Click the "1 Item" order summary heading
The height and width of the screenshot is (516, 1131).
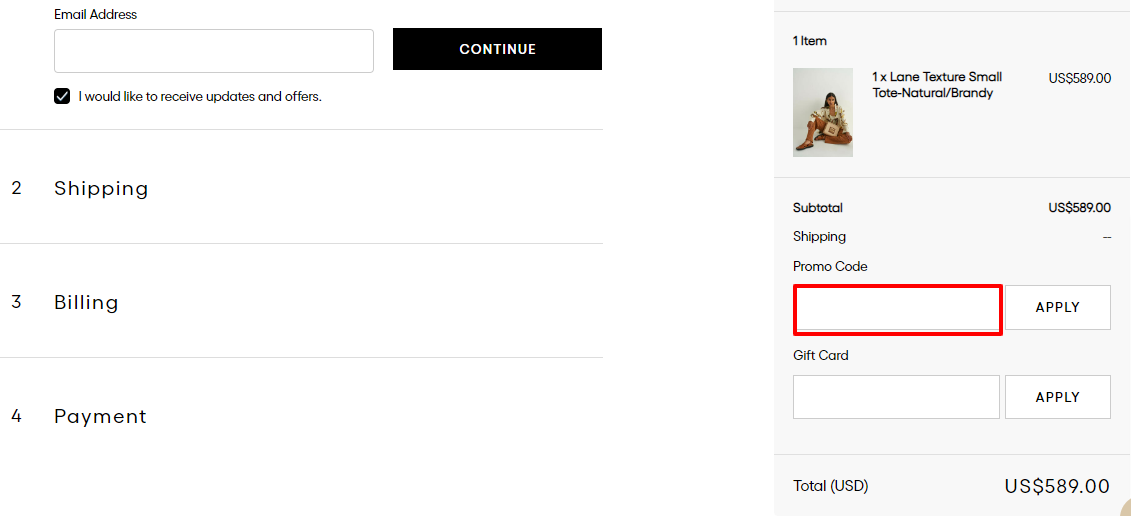tap(809, 41)
